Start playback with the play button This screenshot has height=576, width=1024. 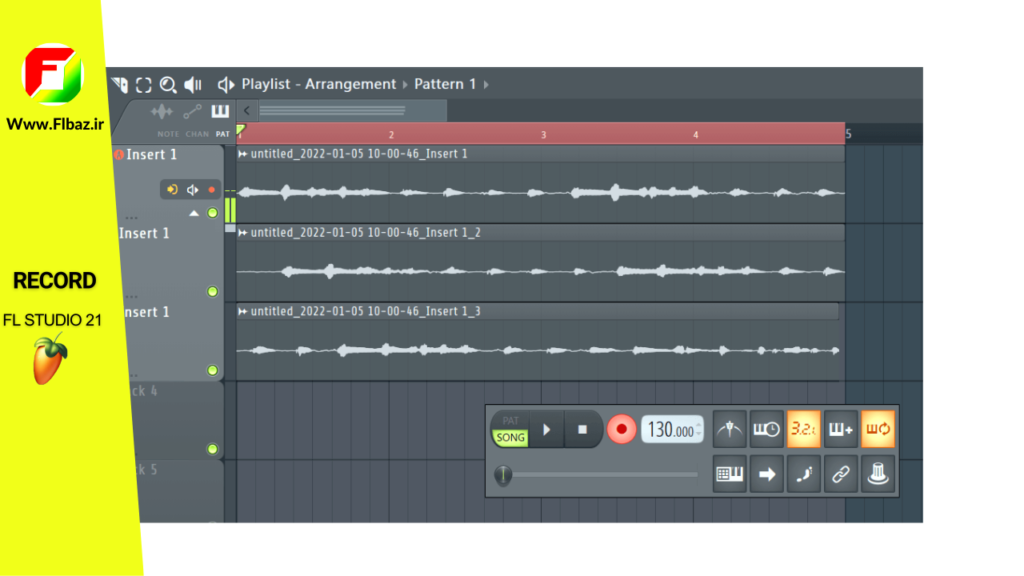547,430
